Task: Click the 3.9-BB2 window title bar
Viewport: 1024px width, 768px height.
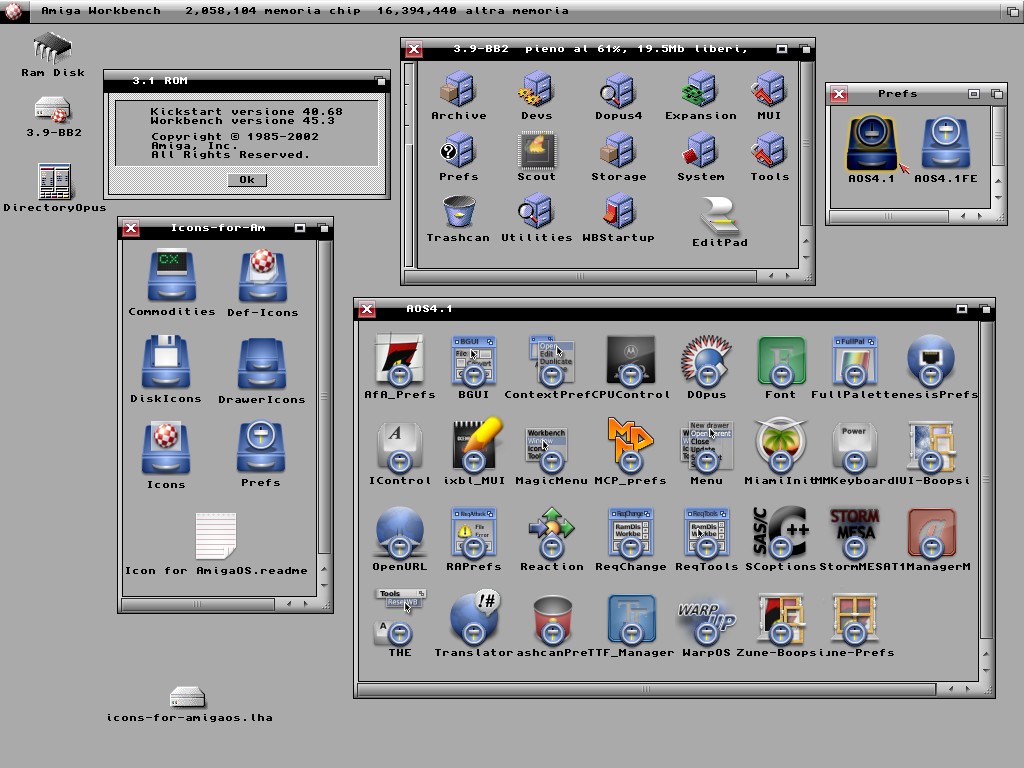Action: tap(600, 49)
